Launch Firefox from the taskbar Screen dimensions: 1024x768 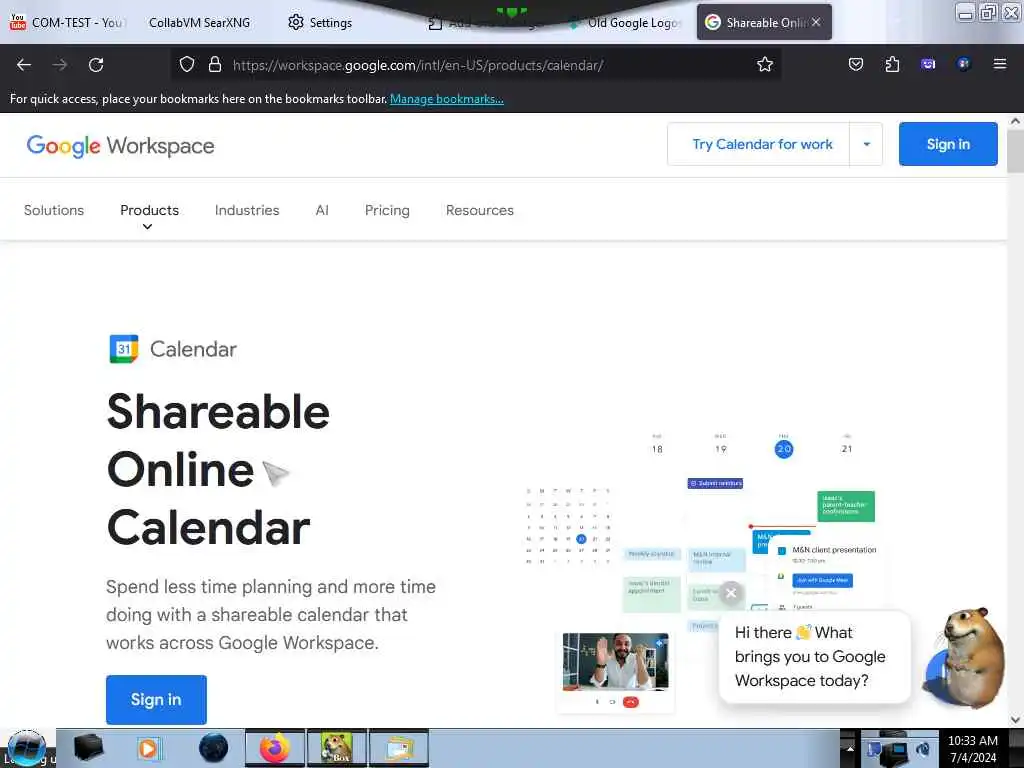pyautogui.click(x=275, y=748)
